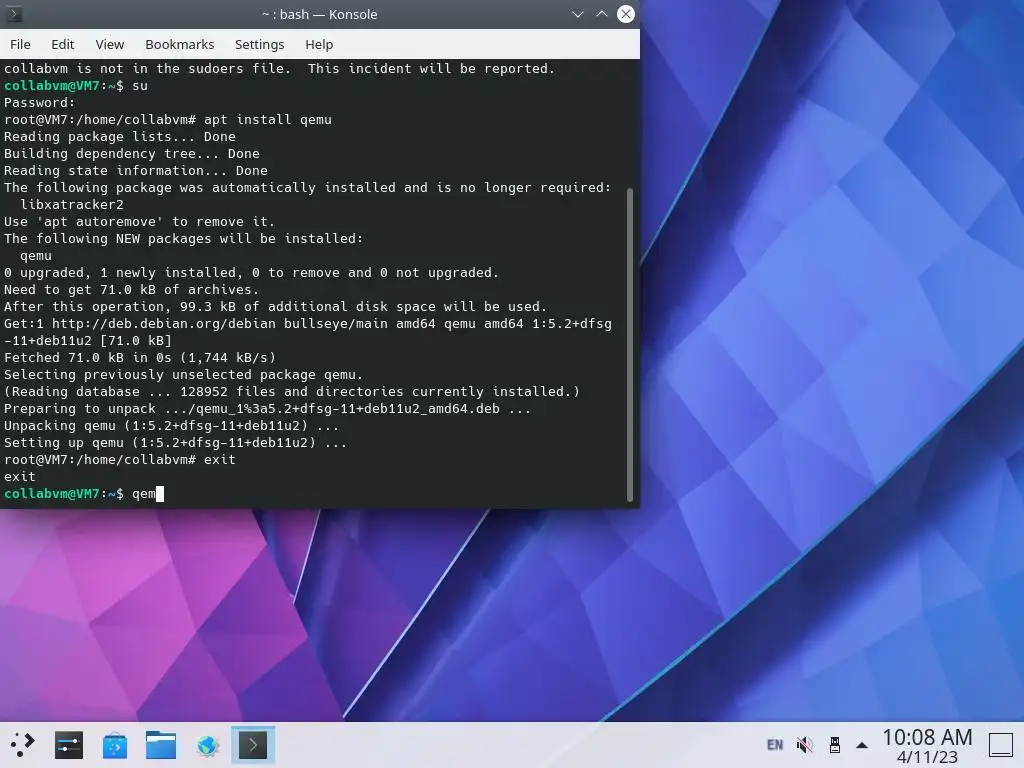Launch System Settings from the taskbar

point(69,745)
